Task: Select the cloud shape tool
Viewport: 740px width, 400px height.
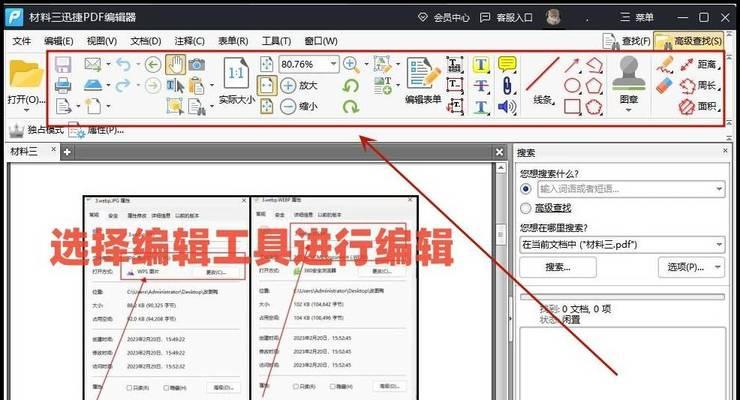Action: point(594,107)
